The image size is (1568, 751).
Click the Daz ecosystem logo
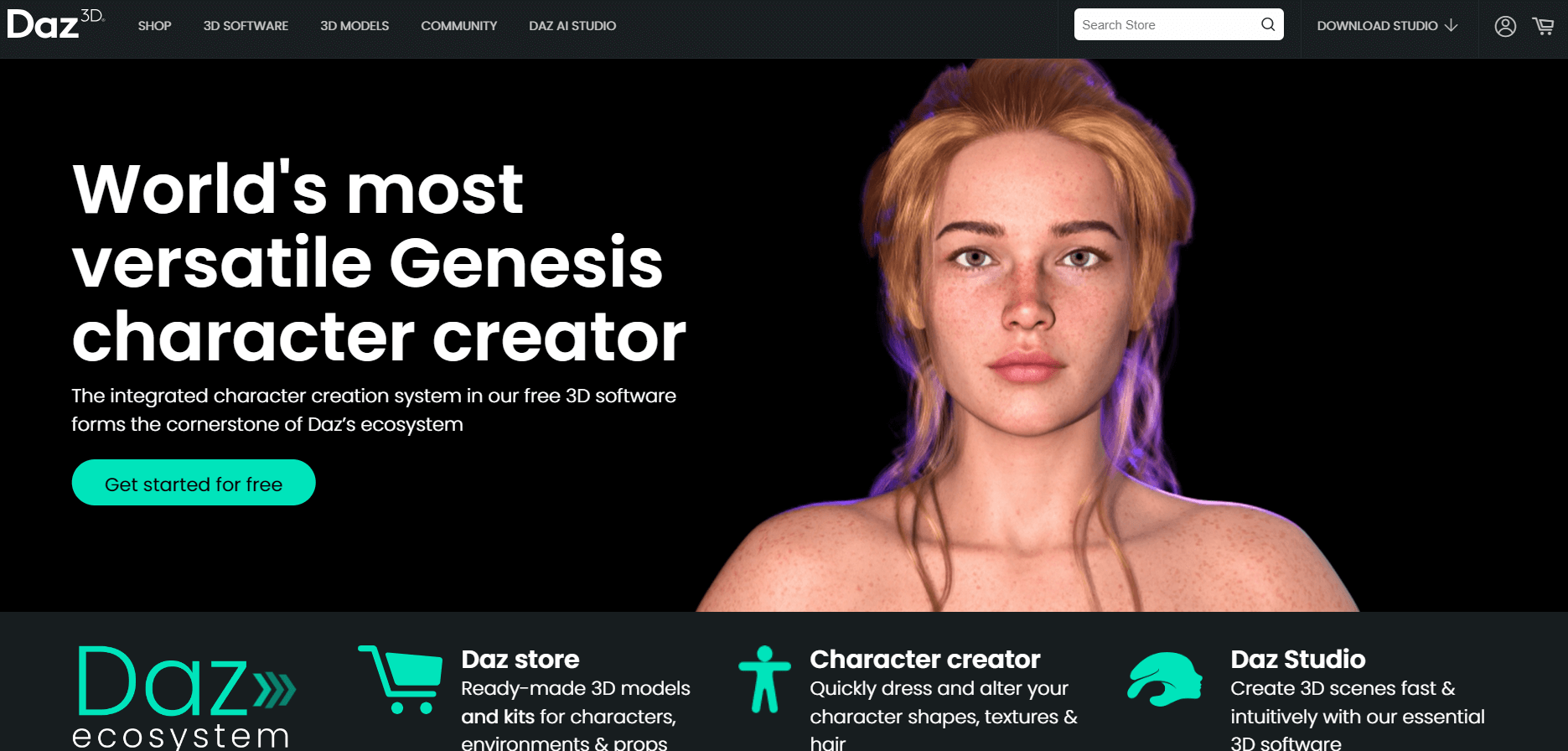(x=184, y=697)
